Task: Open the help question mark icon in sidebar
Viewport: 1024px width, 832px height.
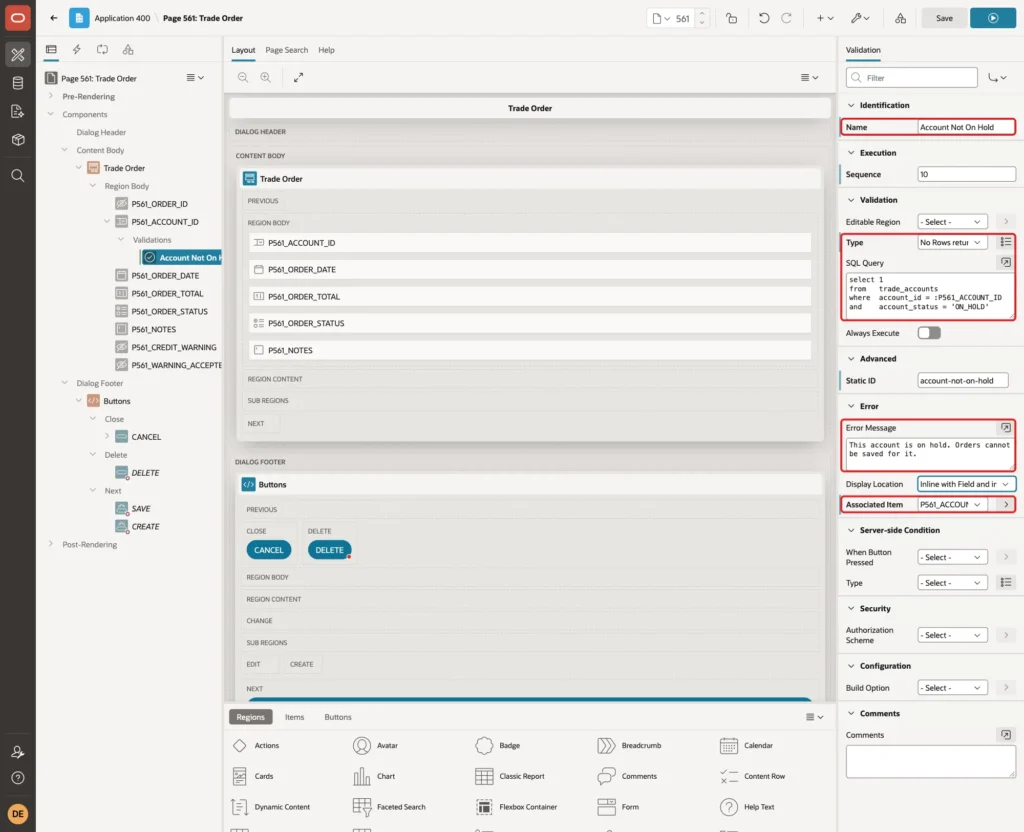Action: [18, 778]
